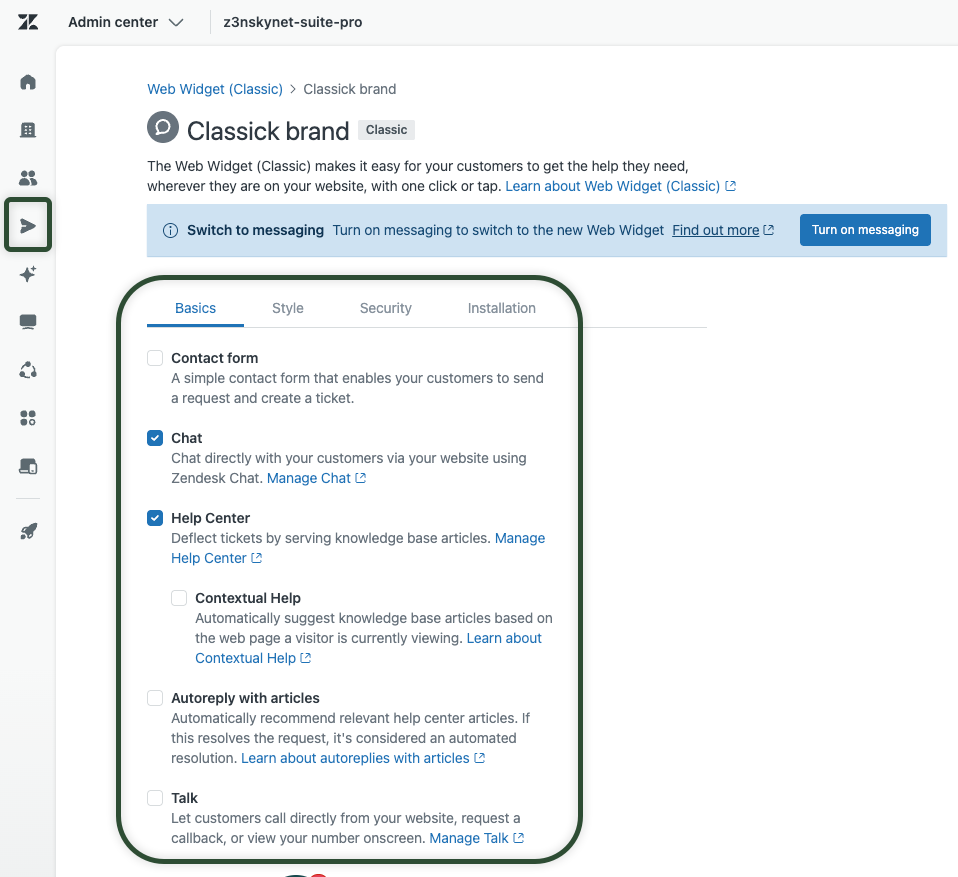Click the external link icon after Manage Chat
The width and height of the screenshot is (958, 877).
360,478
